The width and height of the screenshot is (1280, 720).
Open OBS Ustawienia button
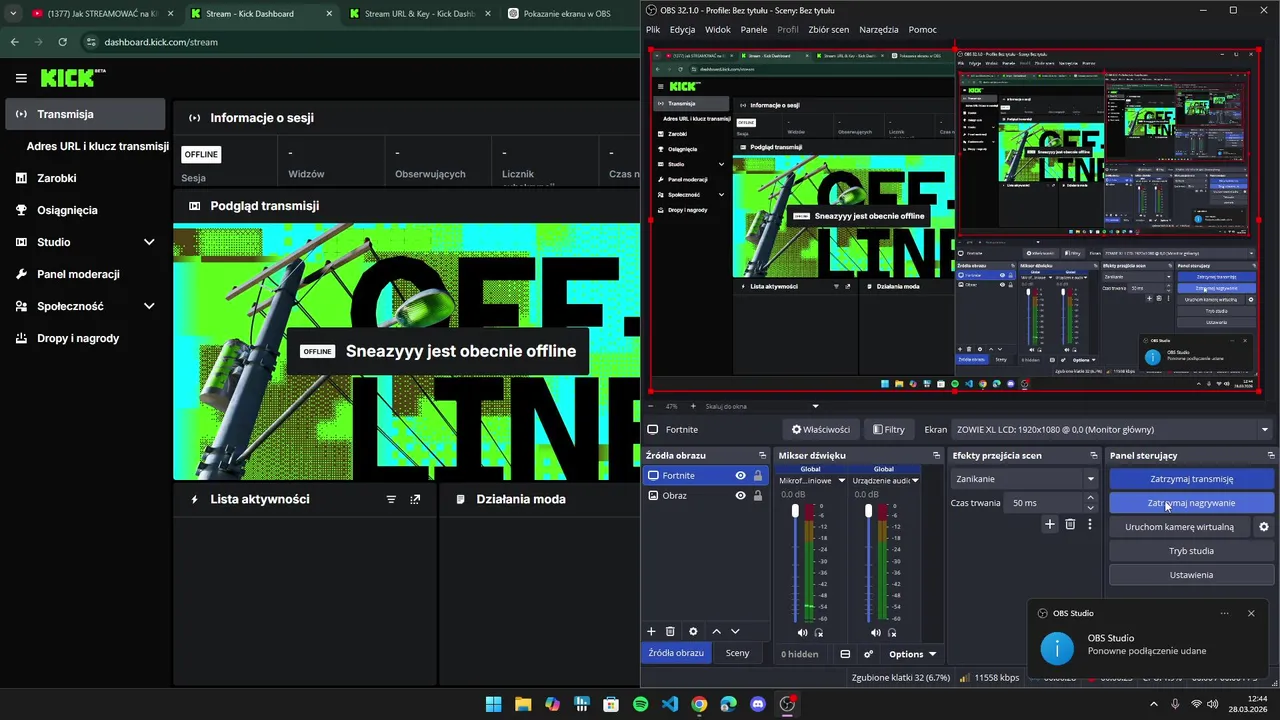1191,575
